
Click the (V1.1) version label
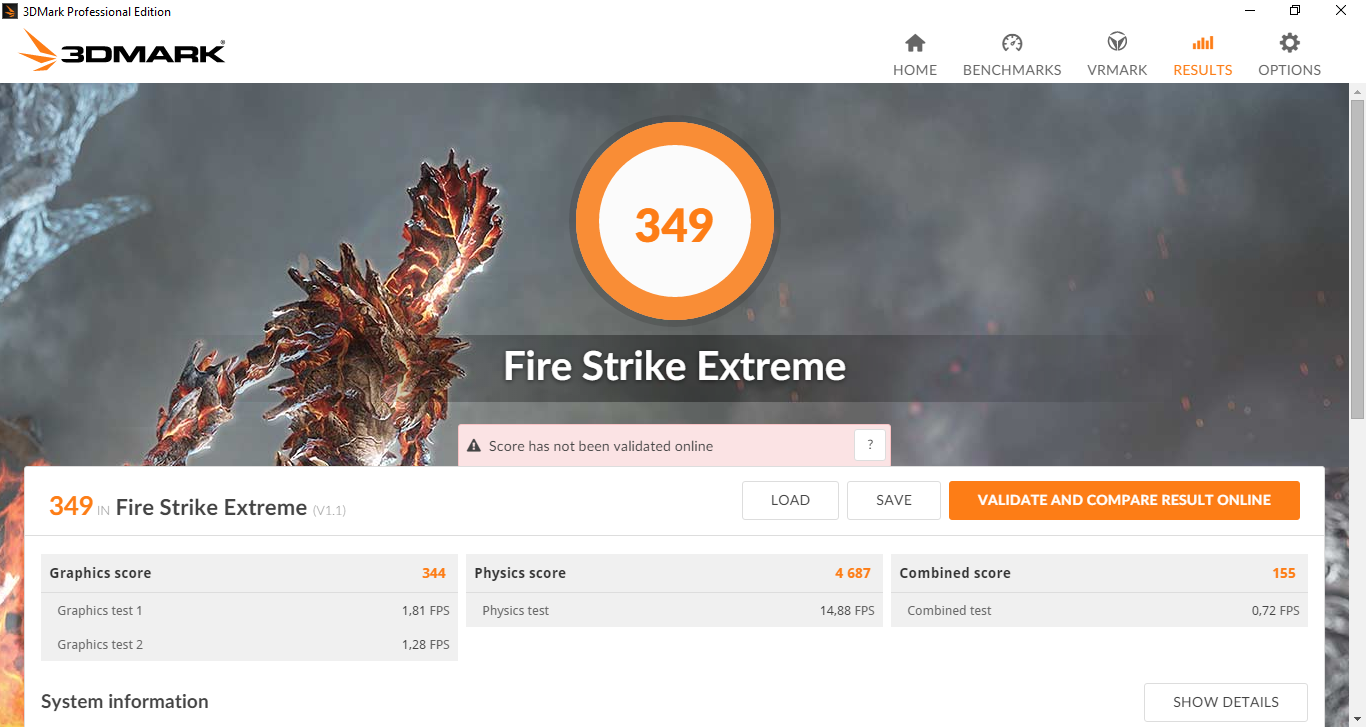[329, 510]
